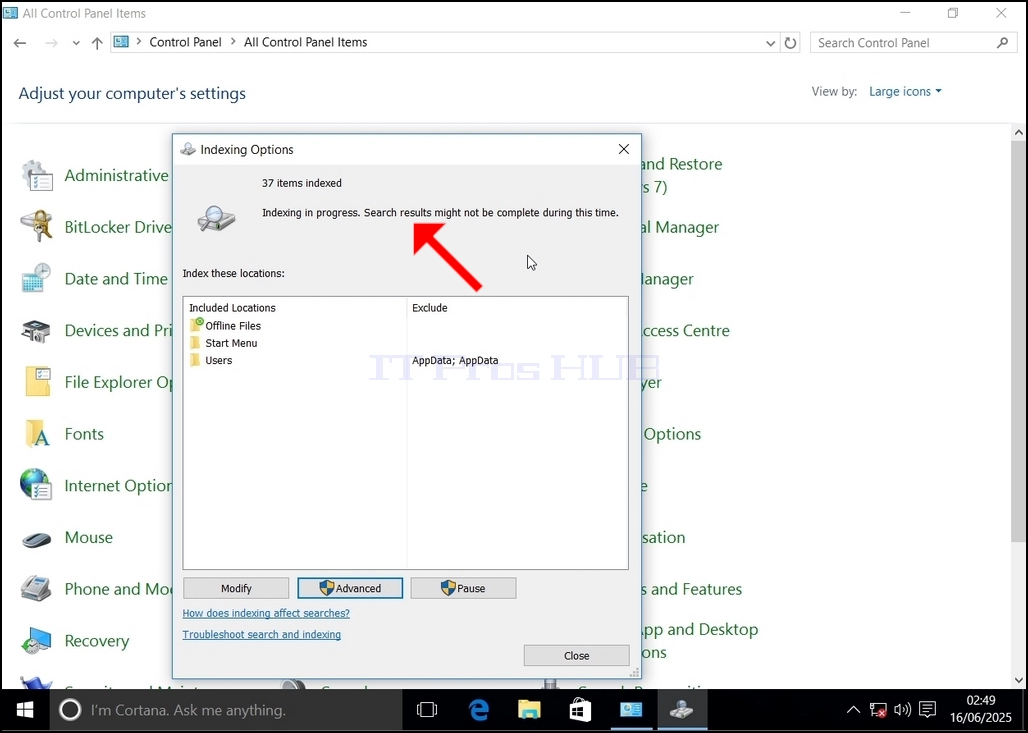This screenshot has height=733, width=1028.
Task: Switch to Indexing Options taskbar button
Action: 682,710
